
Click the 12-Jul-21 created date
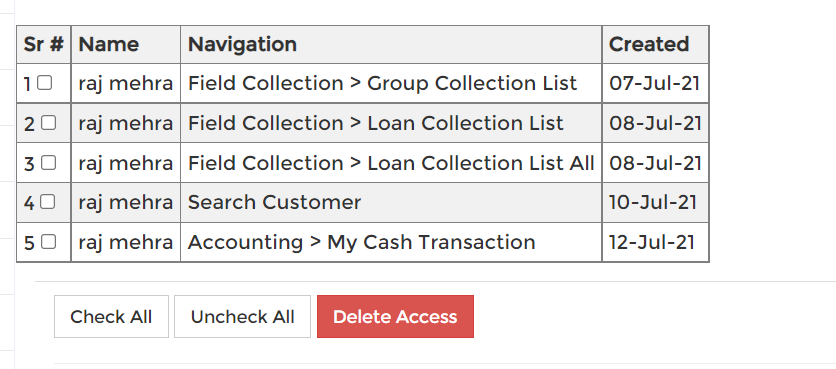(x=652, y=242)
